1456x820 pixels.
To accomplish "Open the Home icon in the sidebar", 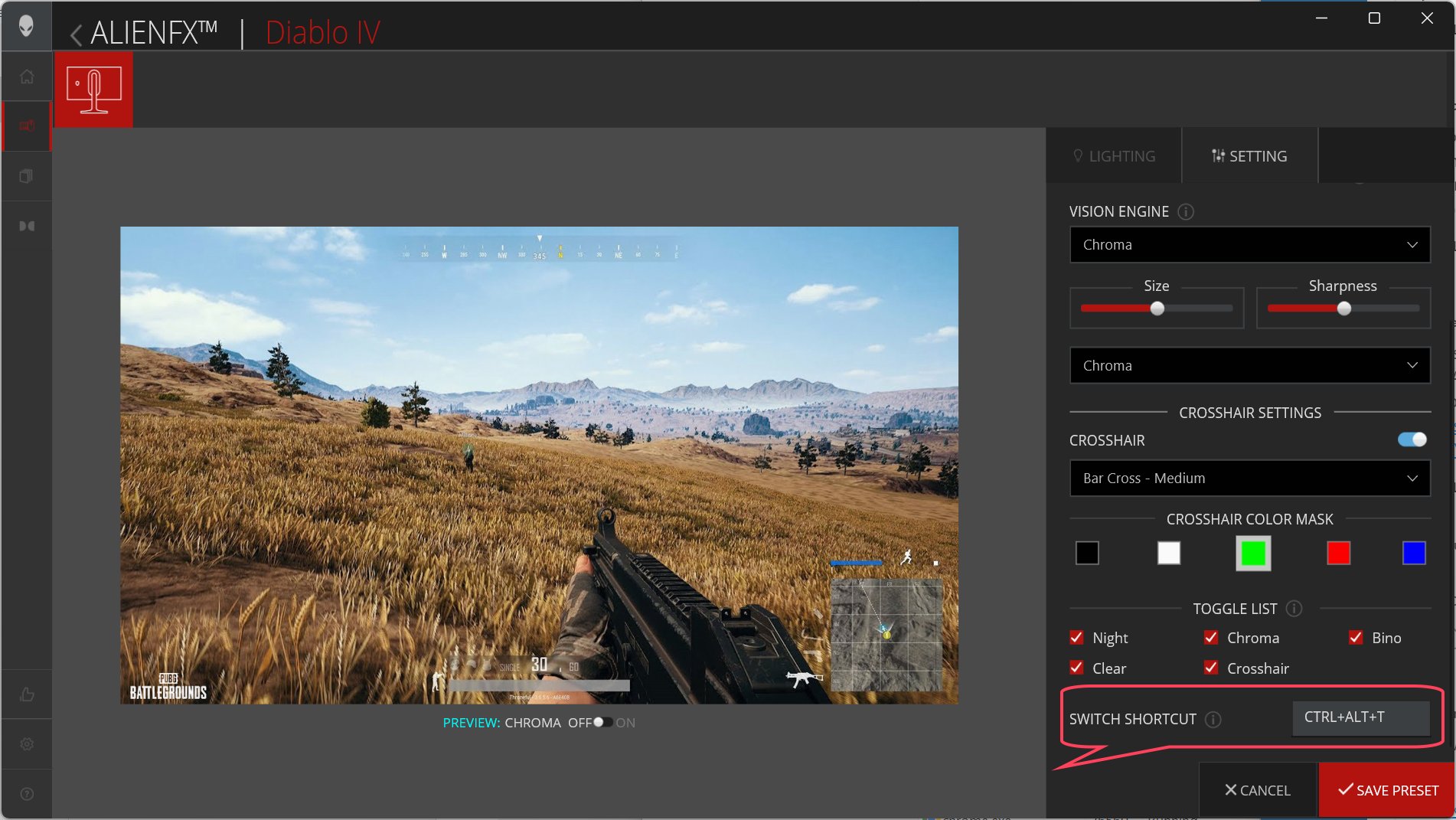I will 27,77.
